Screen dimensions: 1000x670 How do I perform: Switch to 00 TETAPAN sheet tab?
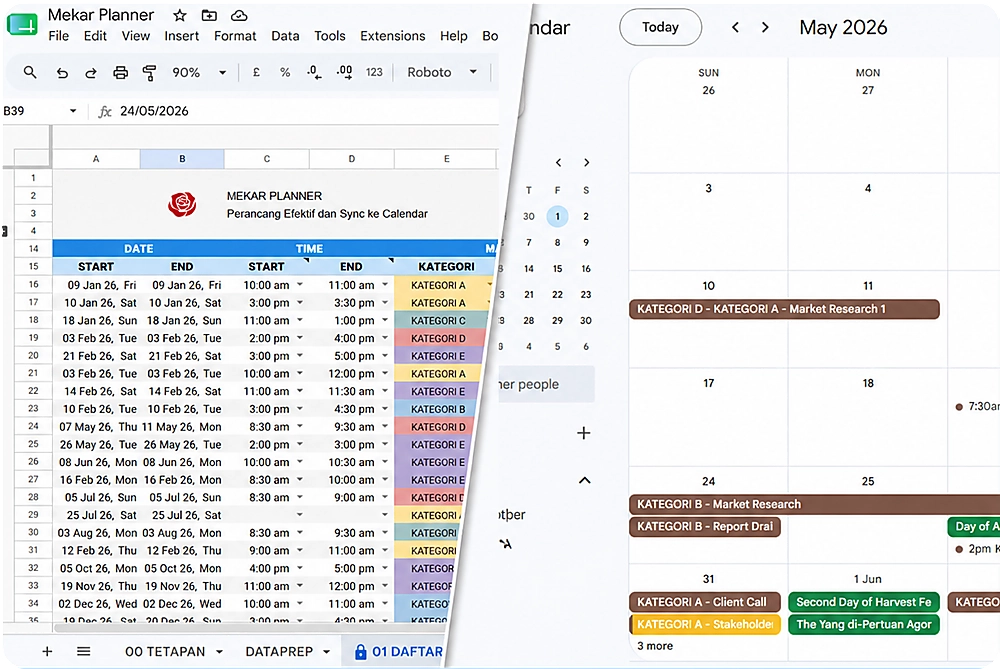165,652
